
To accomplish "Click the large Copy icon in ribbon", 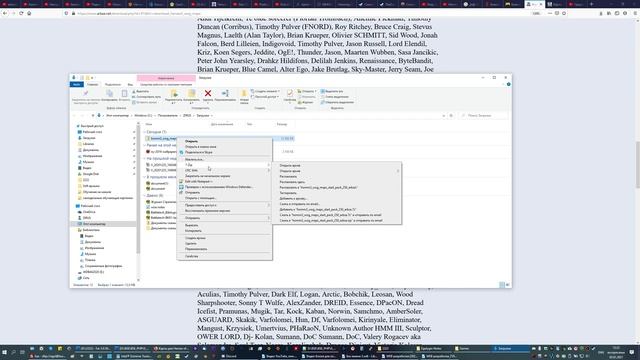I will coord(109,94).
